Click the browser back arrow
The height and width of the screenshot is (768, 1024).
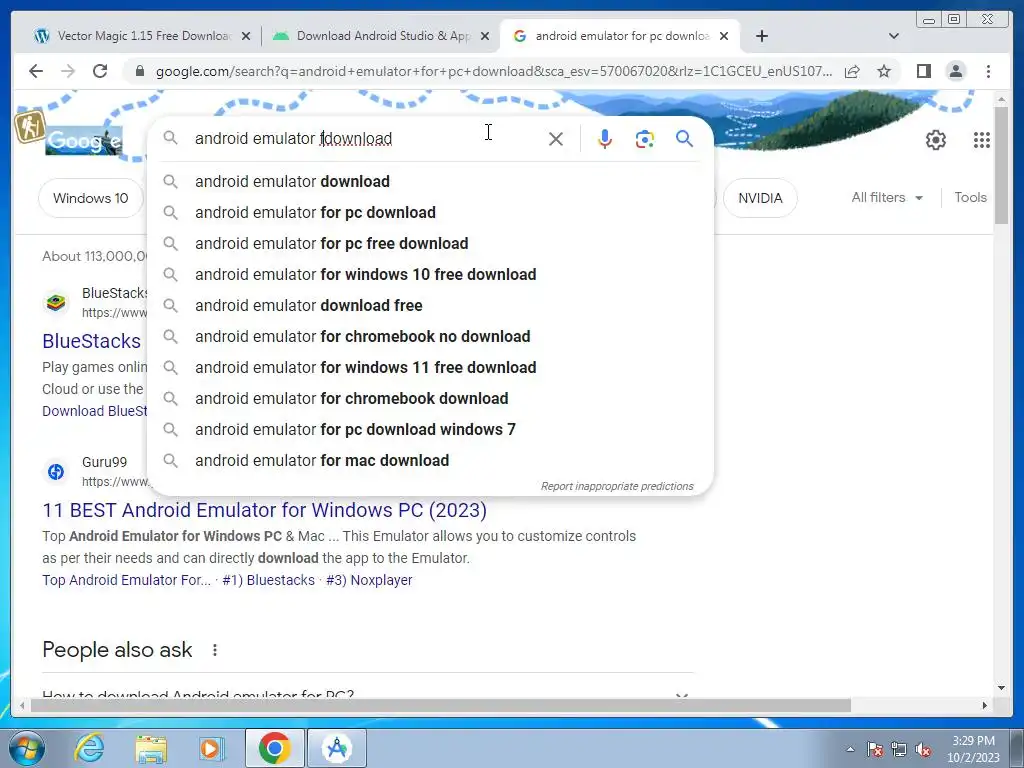pos(36,71)
